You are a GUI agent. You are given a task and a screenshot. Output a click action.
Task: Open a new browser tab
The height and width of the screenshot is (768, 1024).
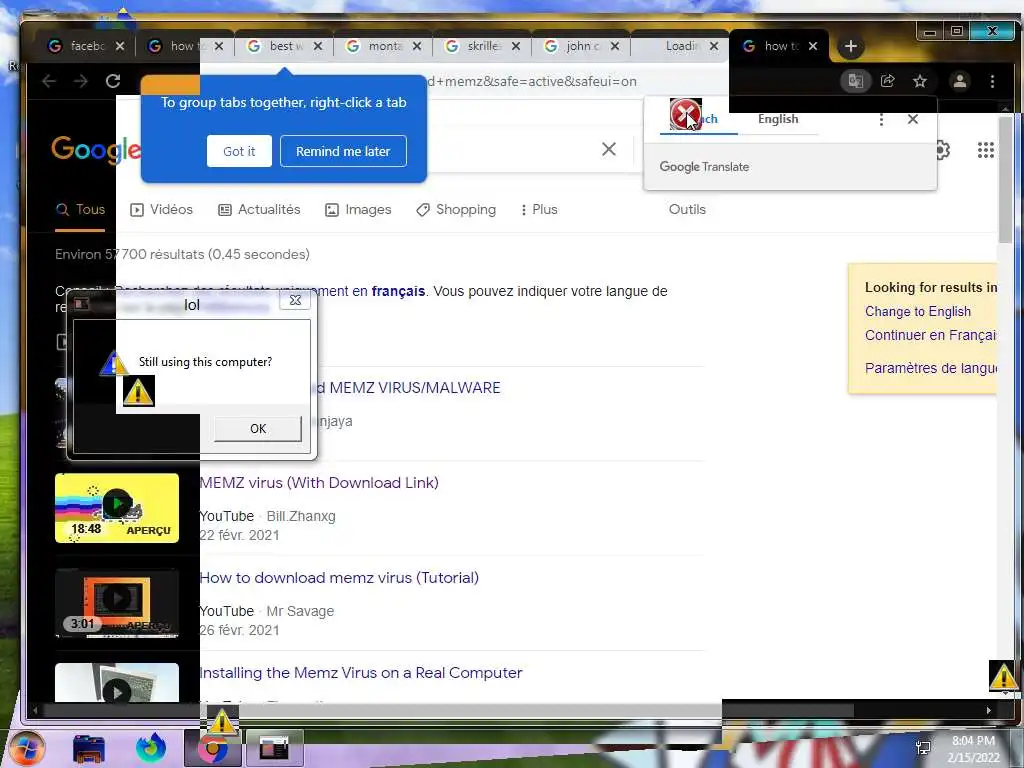(850, 46)
